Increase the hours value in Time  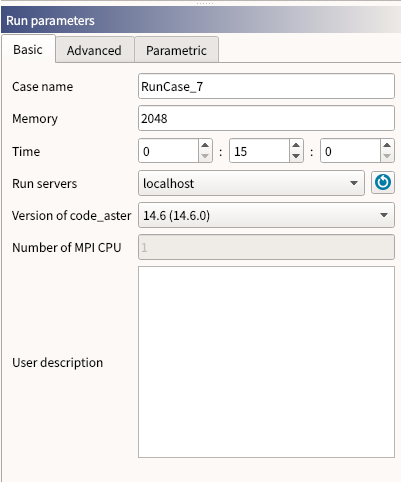[x=205, y=145]
